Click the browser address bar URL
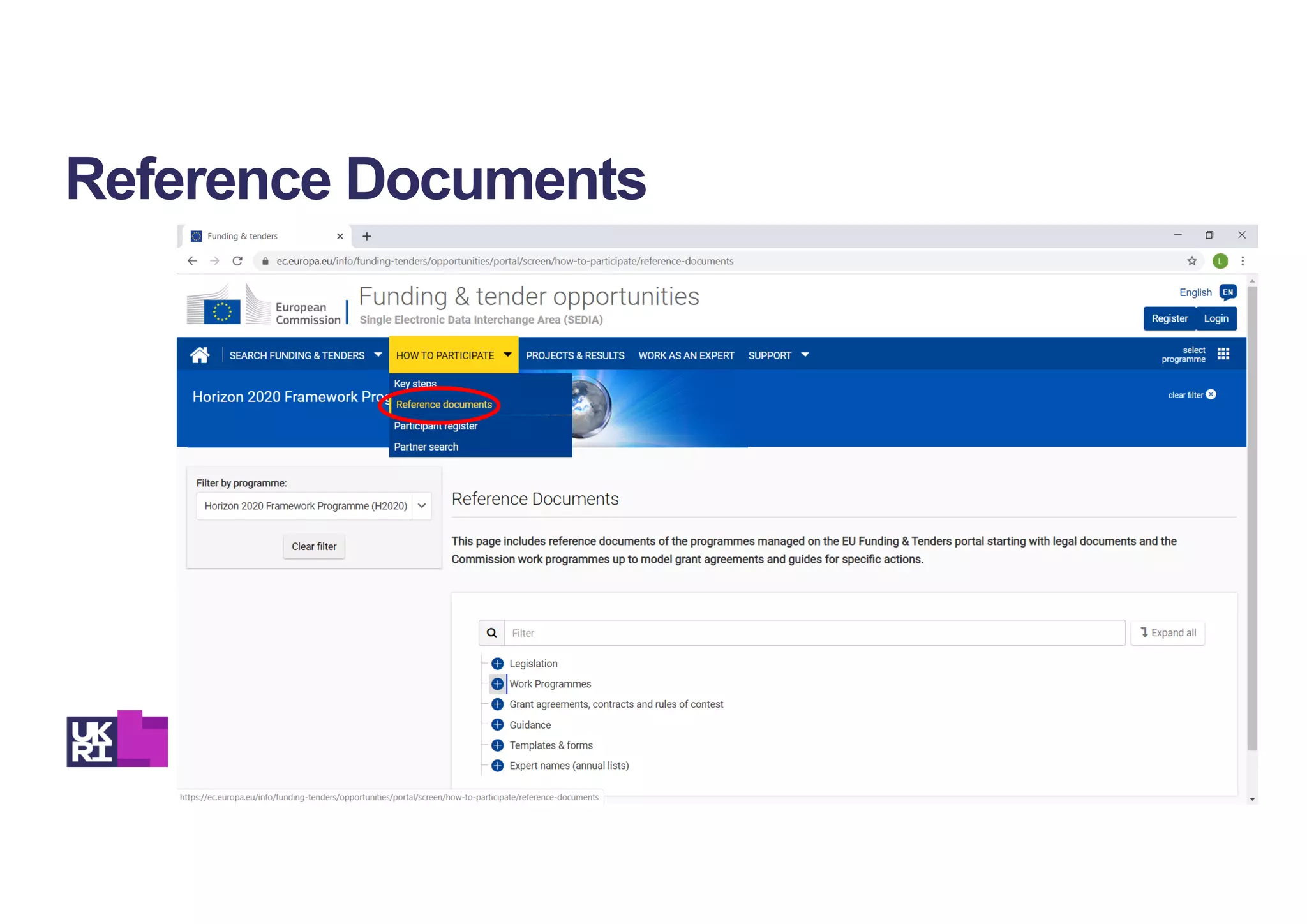Viewport: 1307px width, 924px height. point(505,261)
